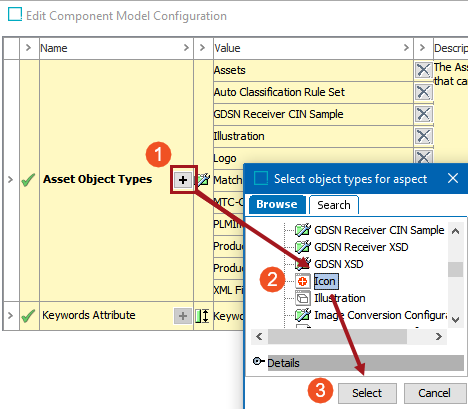
Task: Delete the GDSN Receiver CIN Sample entry
Action: tap(423, 114)
